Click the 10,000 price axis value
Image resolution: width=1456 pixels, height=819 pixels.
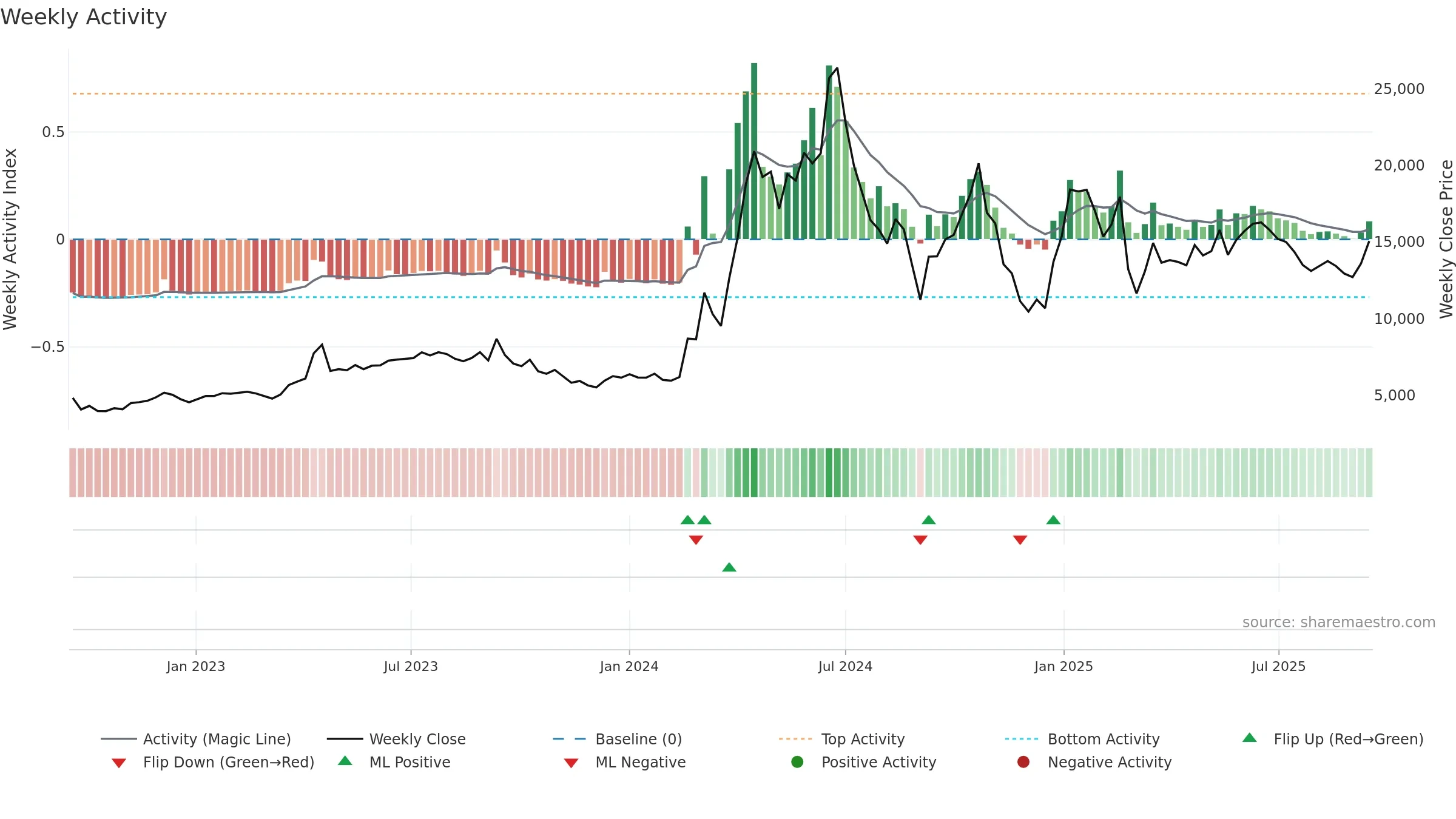(x=1399, y=319)
